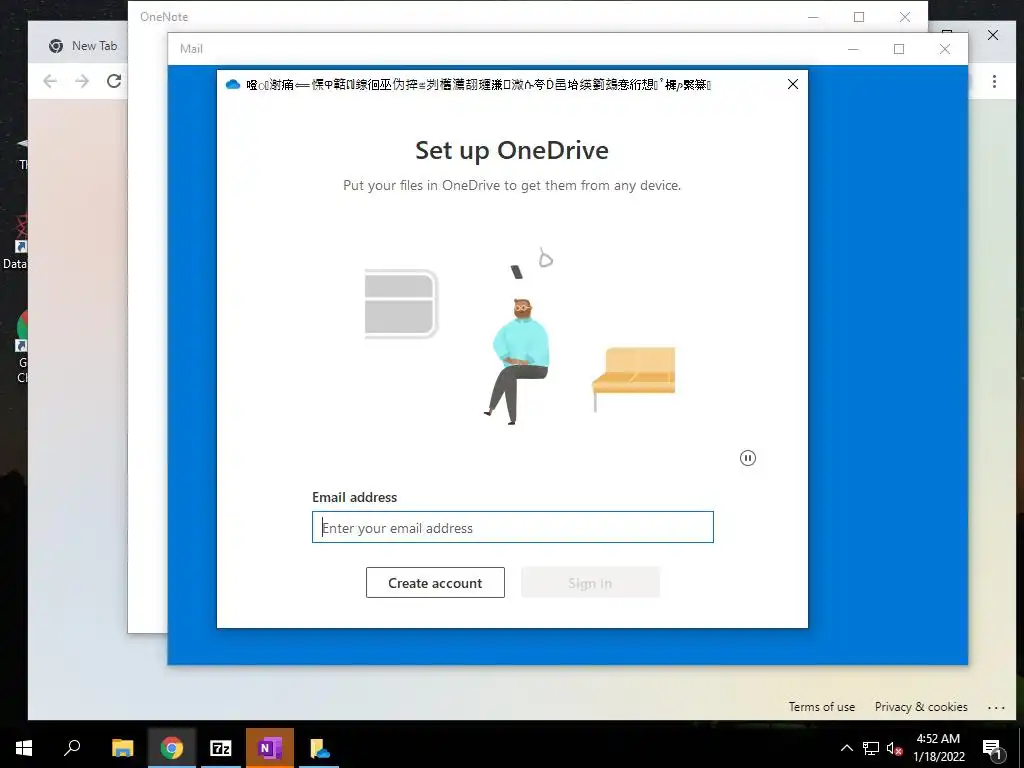This screenshot has width=1024, height=768.
Task: Switch to OneNote on the taskbar
Action: point(270,748)
